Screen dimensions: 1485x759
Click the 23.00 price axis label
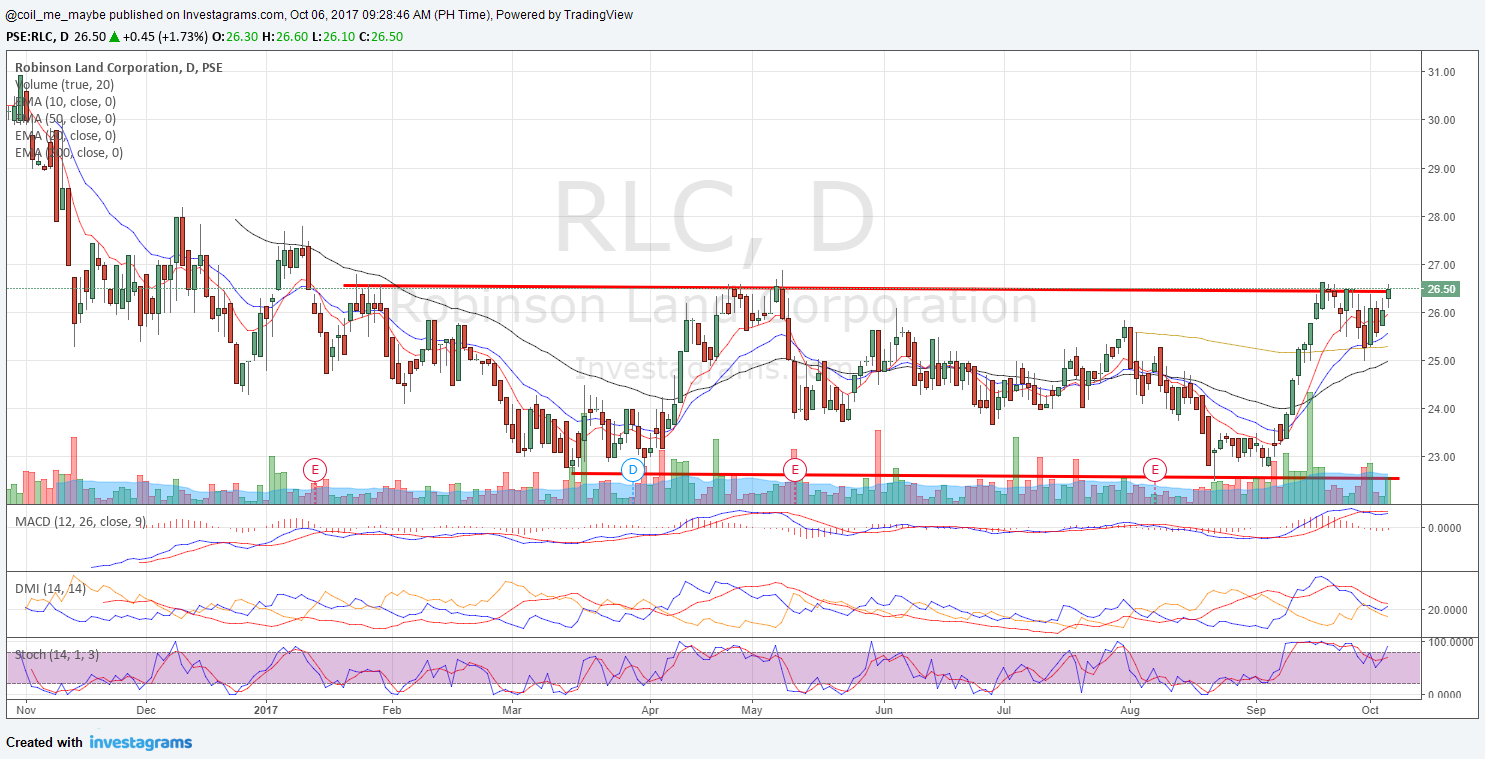click(1441, 457)
